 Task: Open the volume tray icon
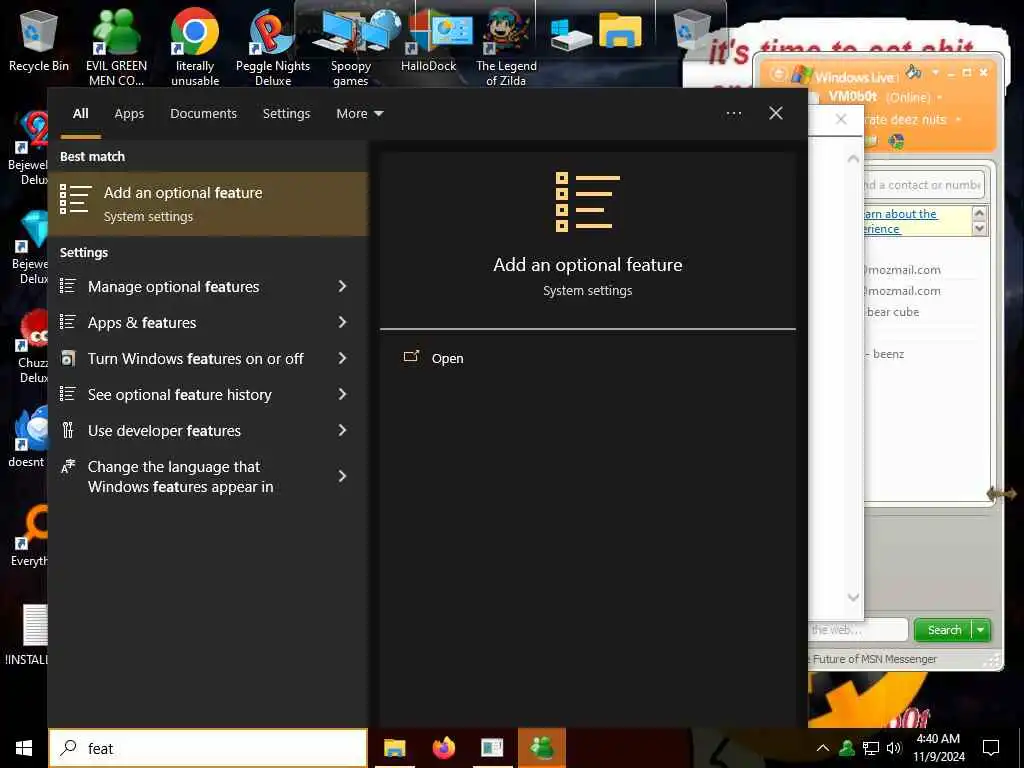(894, 748)
